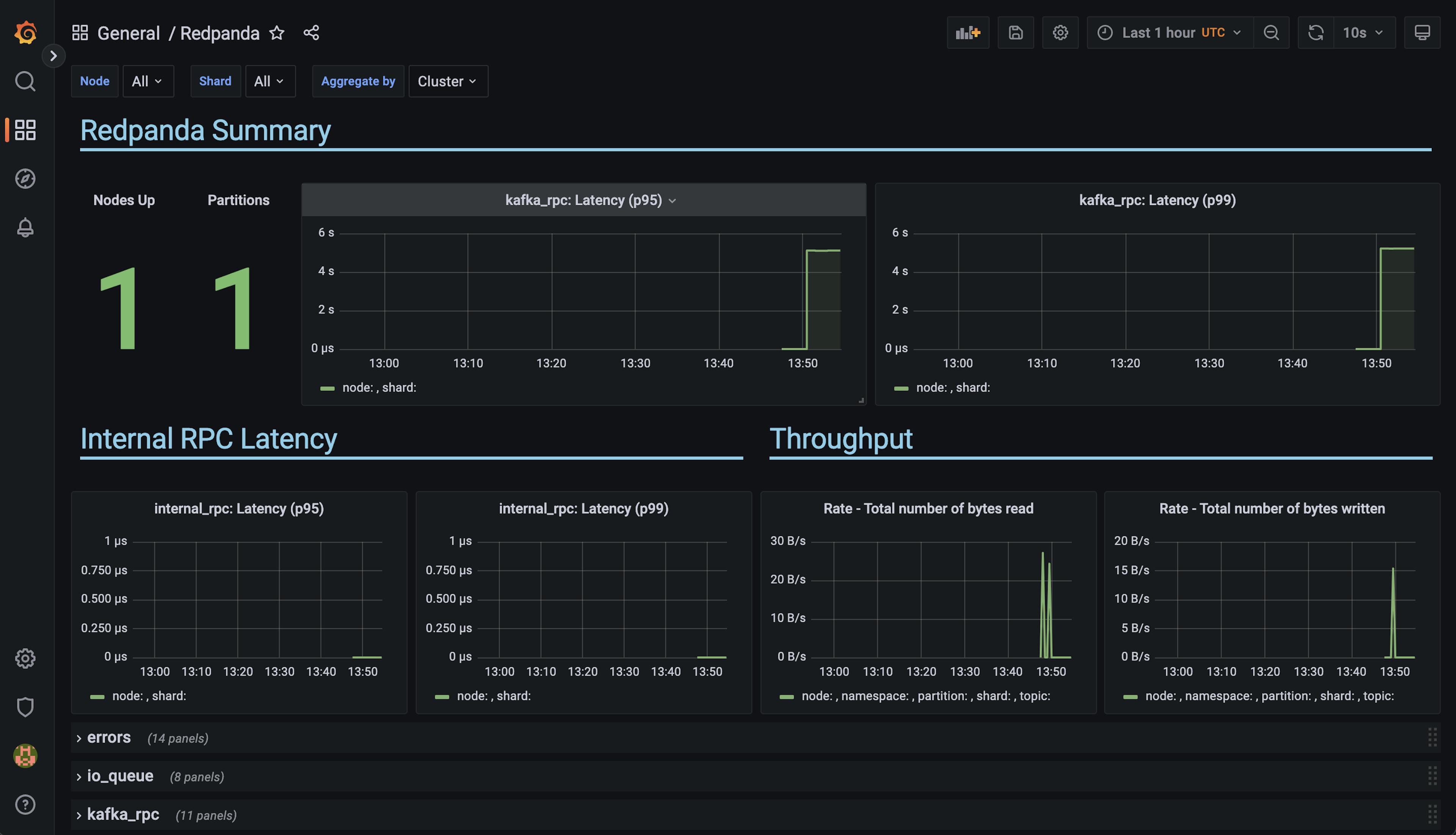1456x835 pixels.
Task: Share the Redpanda dashboard
Action: coord(311,33)
